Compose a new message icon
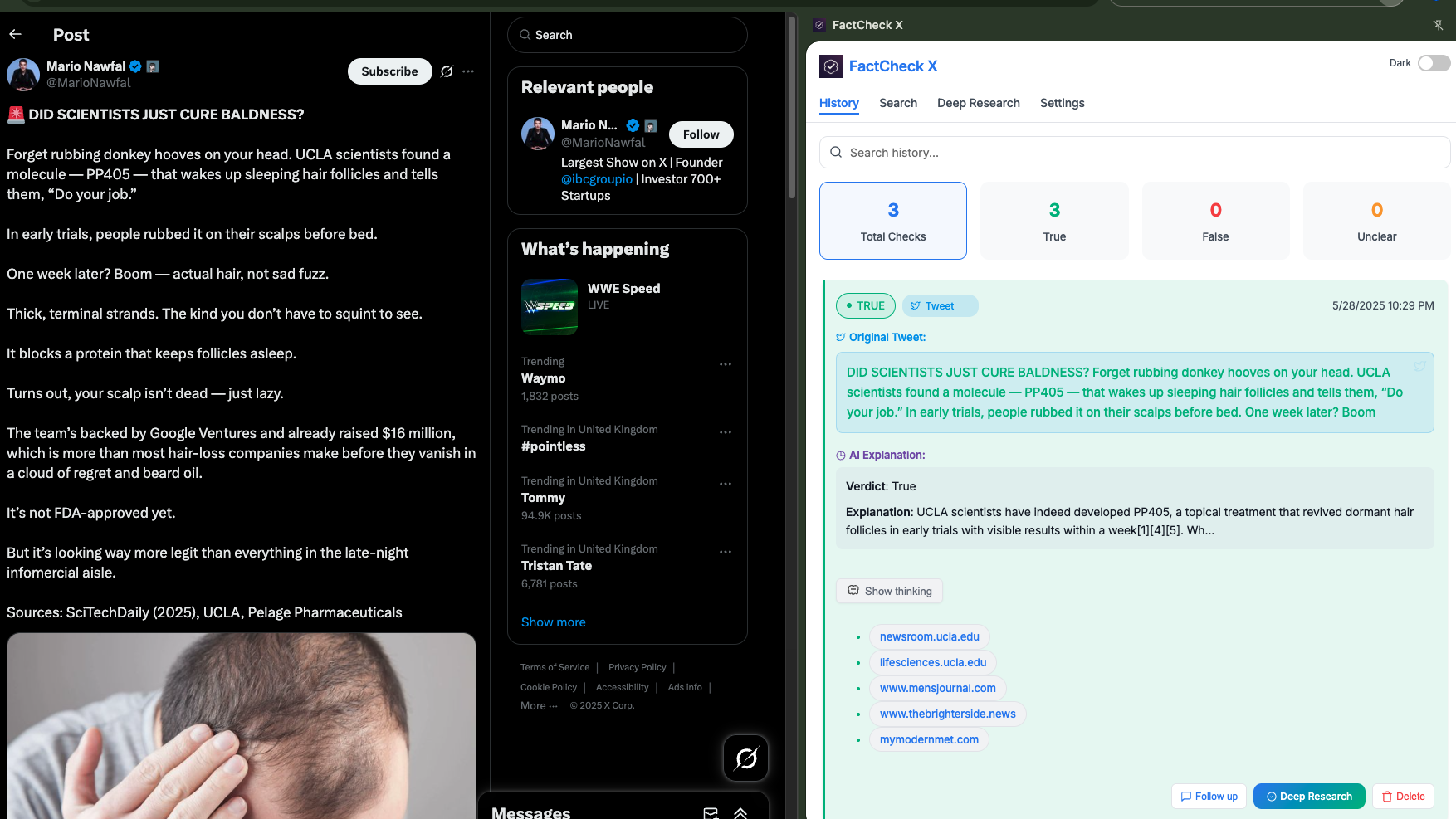The image size is (1456, 819). click(711, 812)
